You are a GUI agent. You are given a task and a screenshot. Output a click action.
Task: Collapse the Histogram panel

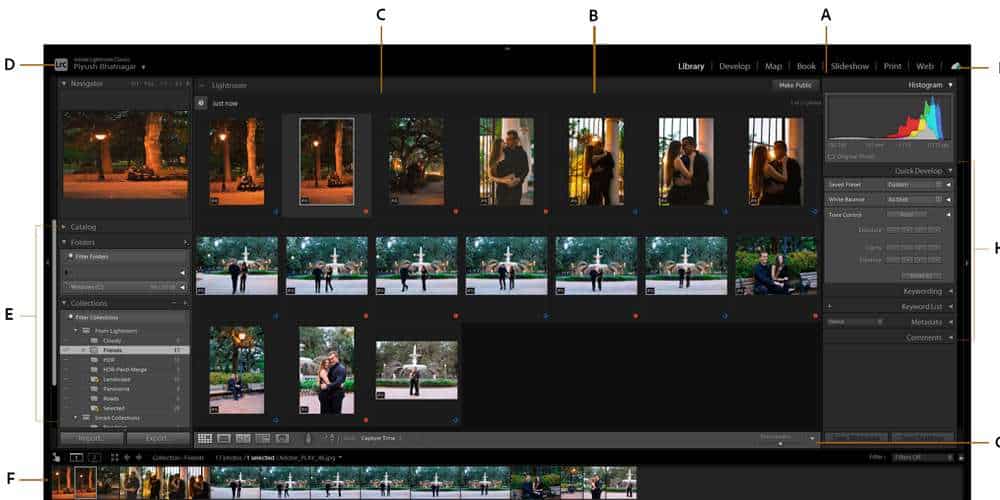tap(950, 85)
